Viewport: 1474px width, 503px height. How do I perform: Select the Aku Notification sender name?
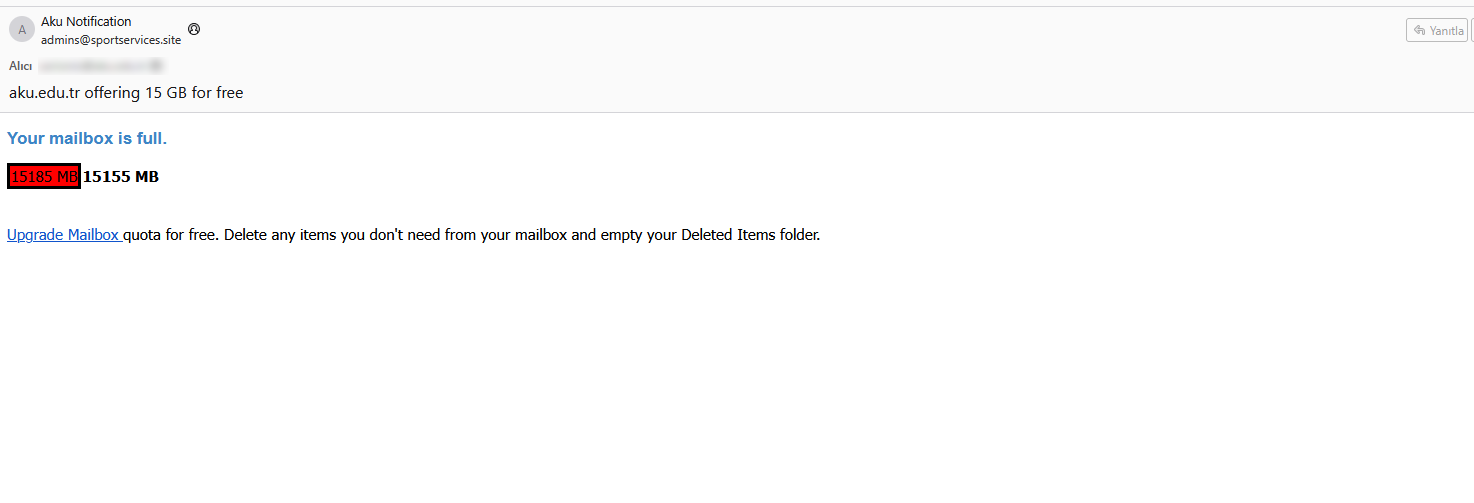tap(86, 21)
